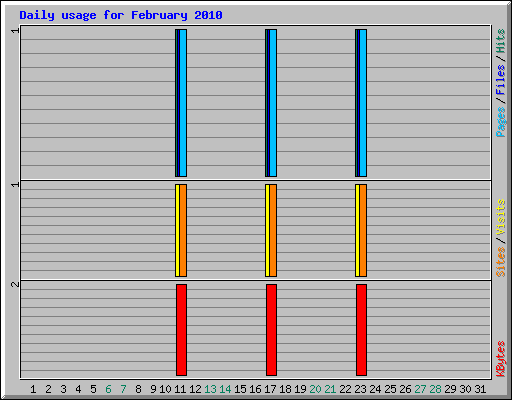The image size is (512, 400).
Task: Click day label 25 on the axis
Action: coord(390,389)
